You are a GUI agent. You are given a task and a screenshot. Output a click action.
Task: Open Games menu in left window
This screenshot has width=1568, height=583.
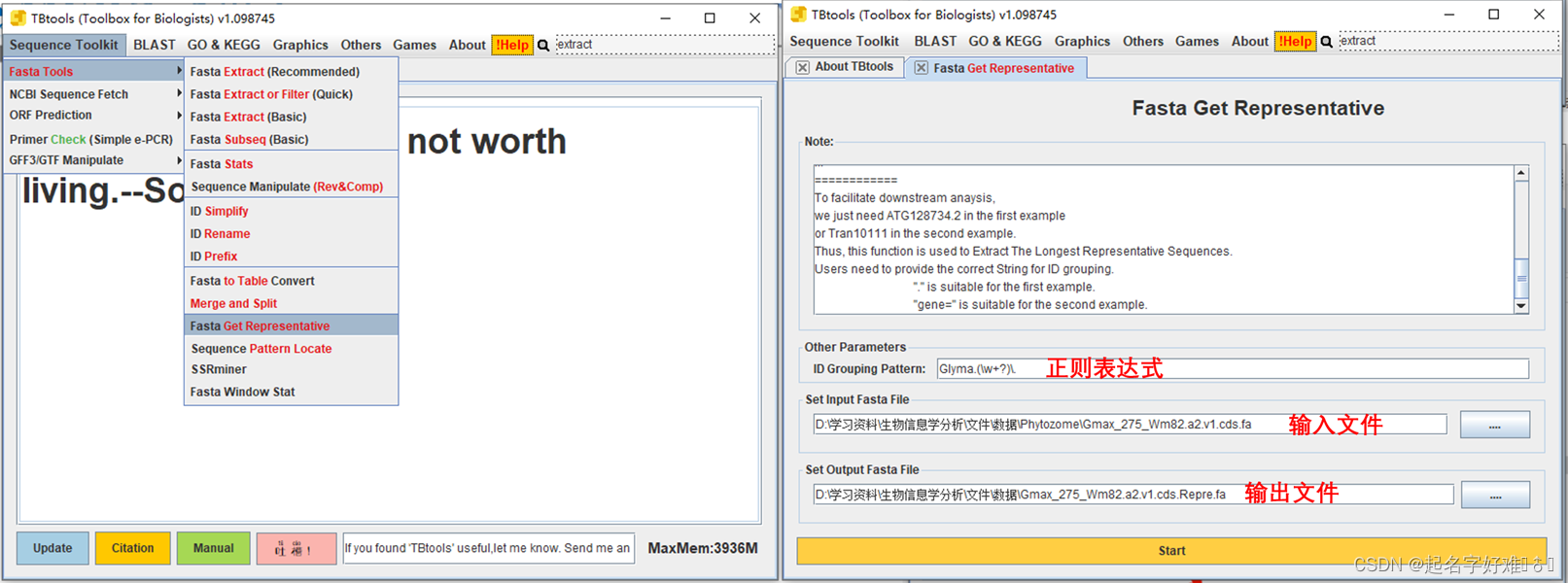tap(415, 45)
